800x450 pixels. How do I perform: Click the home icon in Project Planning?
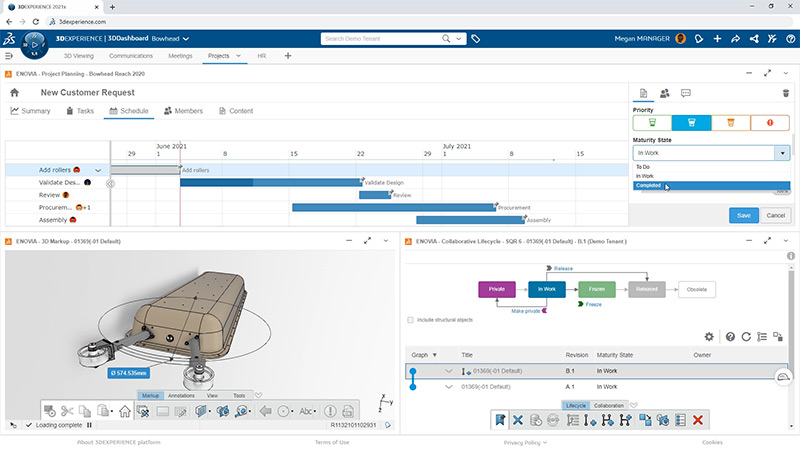15,92
